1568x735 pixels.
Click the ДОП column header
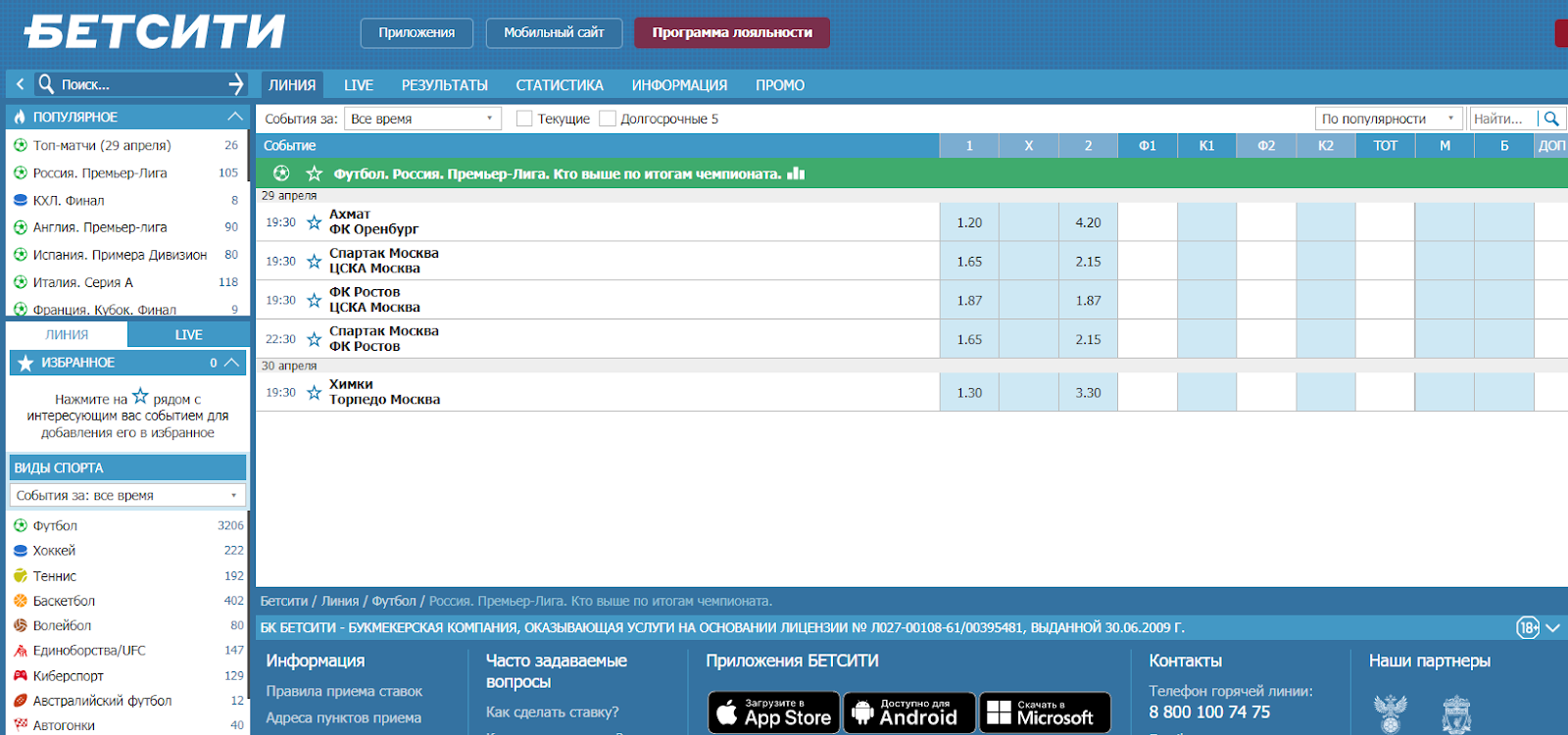coord(1551,145)
